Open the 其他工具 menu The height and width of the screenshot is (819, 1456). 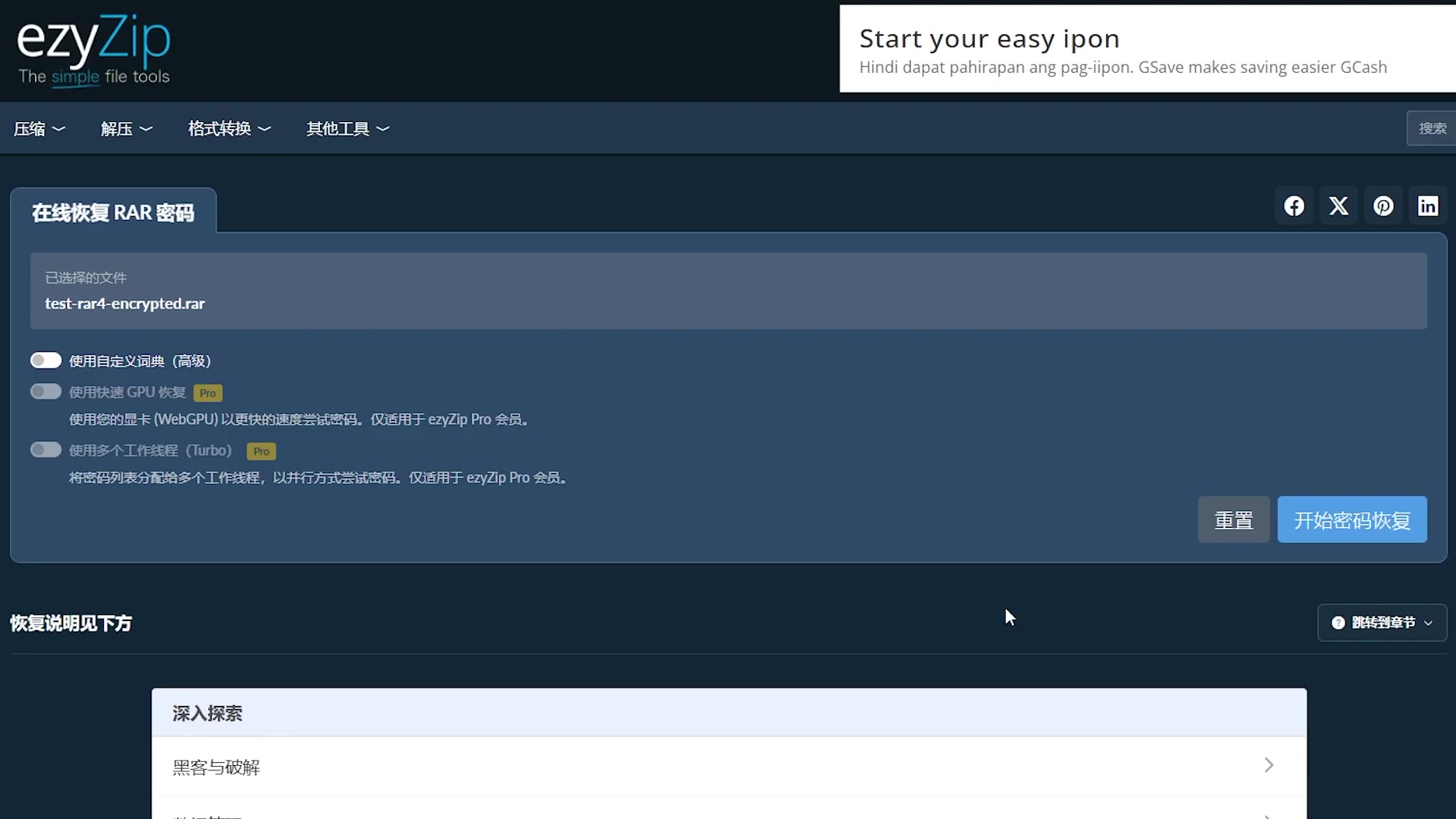coord(347,129)
